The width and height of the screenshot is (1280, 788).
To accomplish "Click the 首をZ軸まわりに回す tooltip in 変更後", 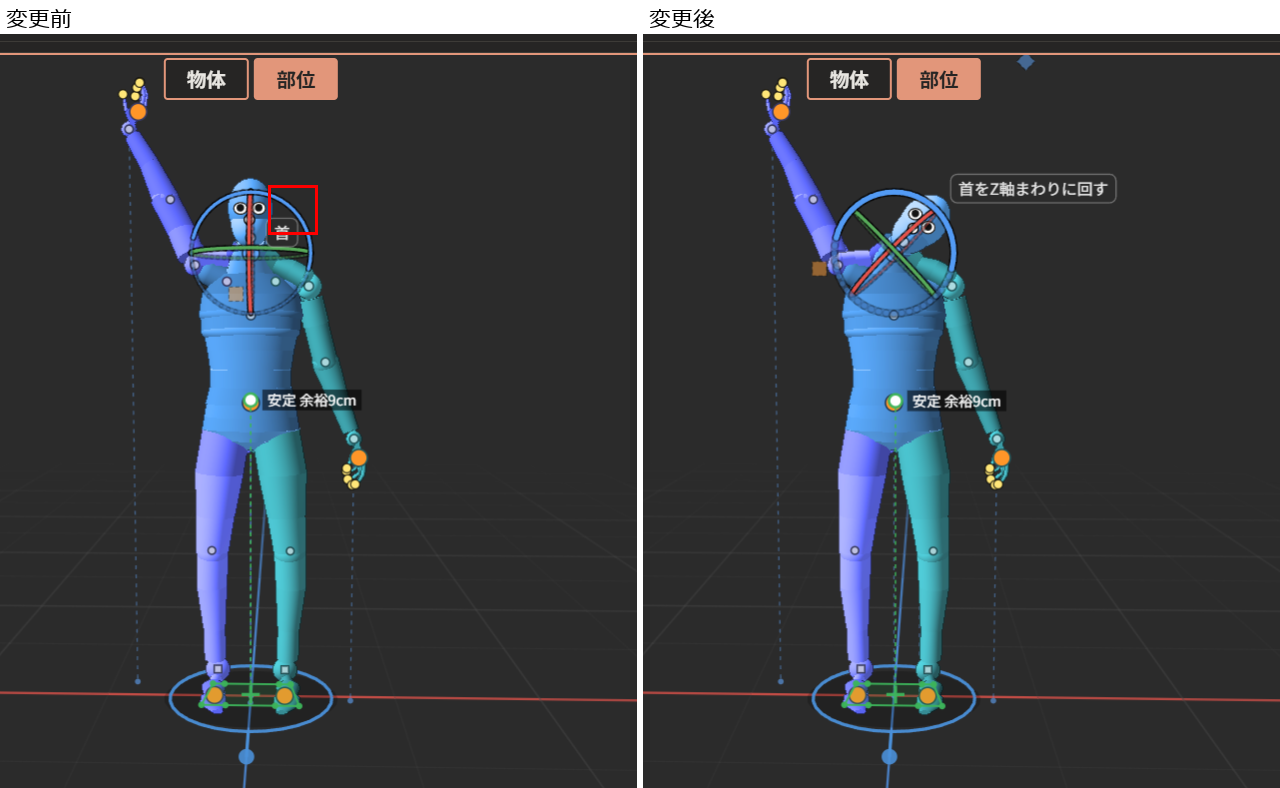I will [1033, 188].
